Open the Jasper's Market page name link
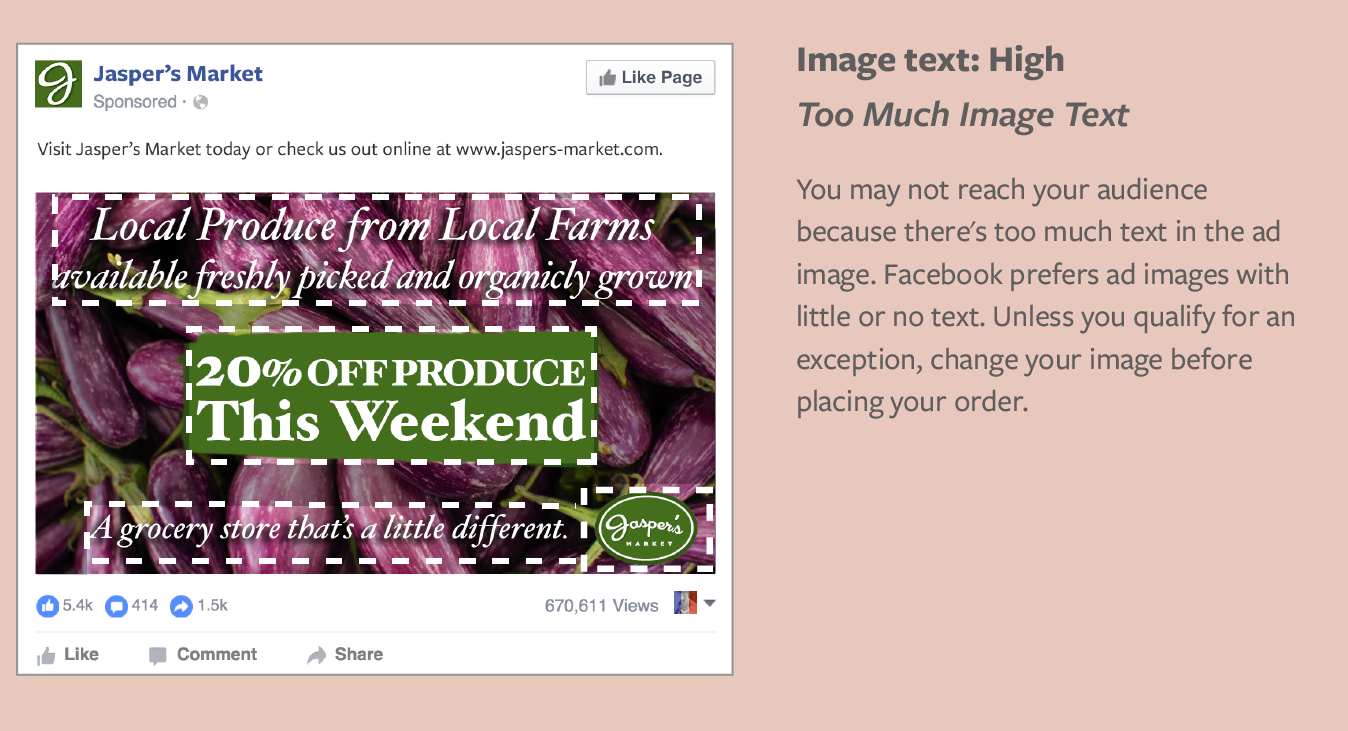 (x=178, y=74)
